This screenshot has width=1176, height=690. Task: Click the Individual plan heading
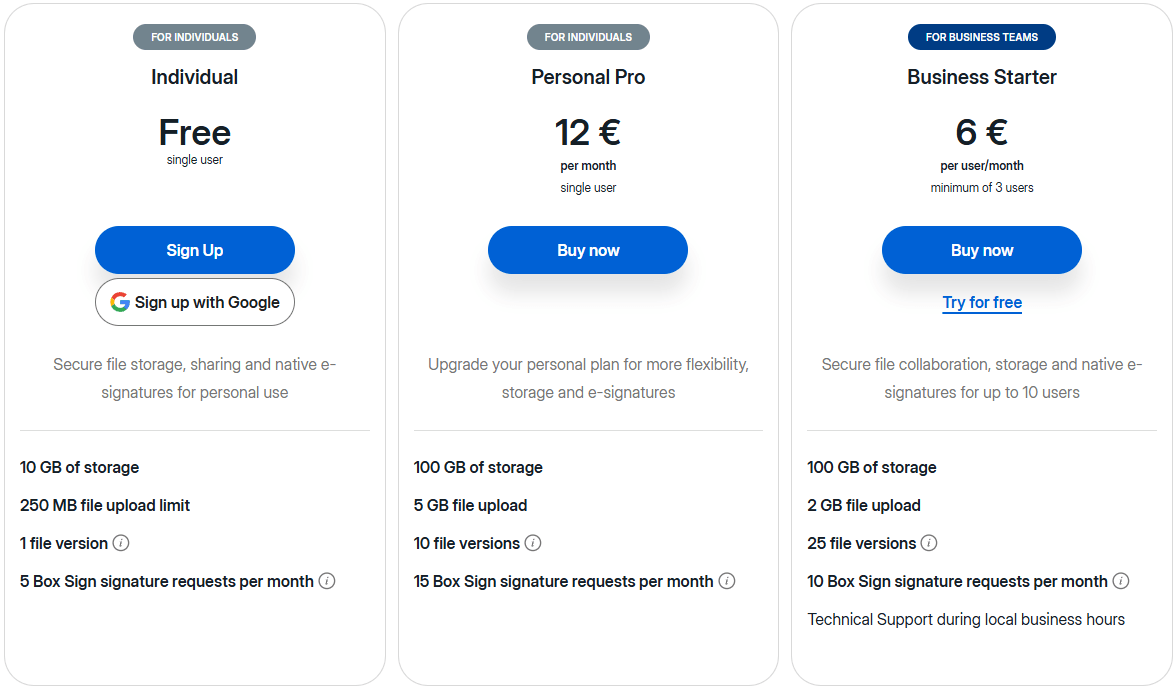(x=194, y=77)
